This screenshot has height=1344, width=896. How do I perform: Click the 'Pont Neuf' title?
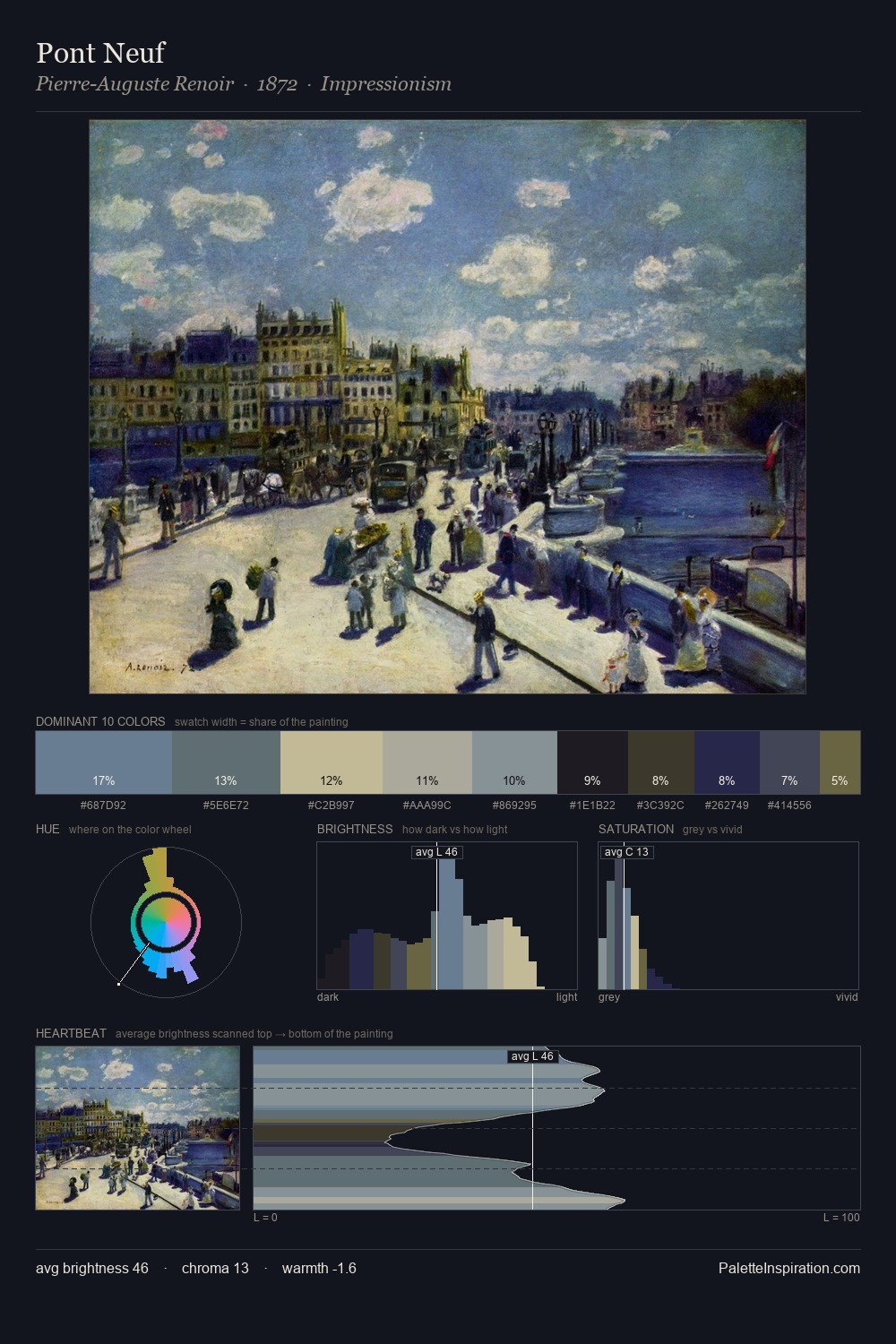(x=100, y=53)
